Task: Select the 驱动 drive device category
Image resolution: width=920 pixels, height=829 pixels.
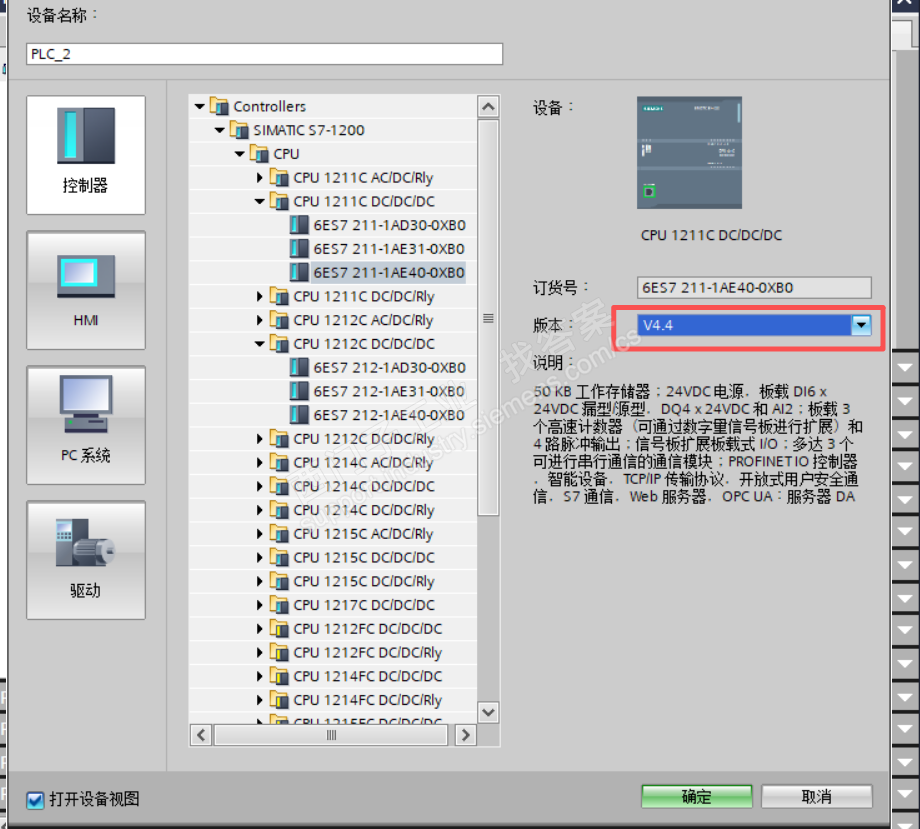Action: point(86,560)
